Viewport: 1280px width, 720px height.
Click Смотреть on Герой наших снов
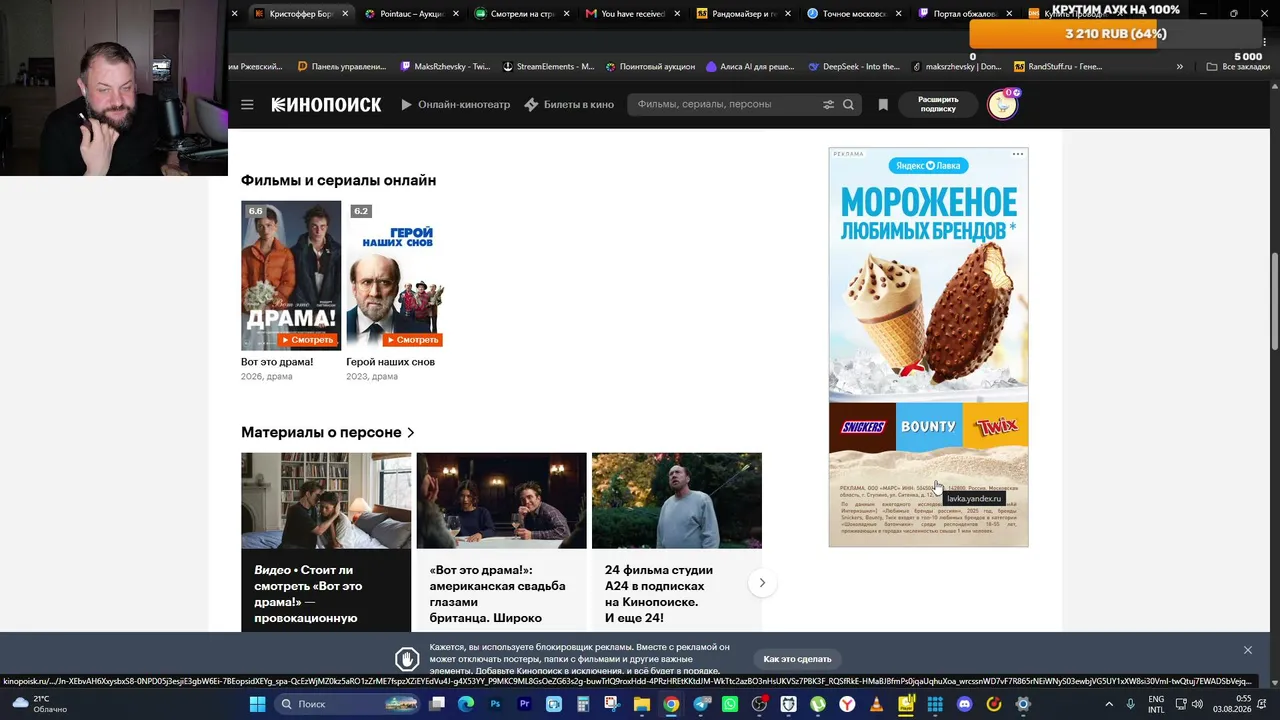pos(412,340)
